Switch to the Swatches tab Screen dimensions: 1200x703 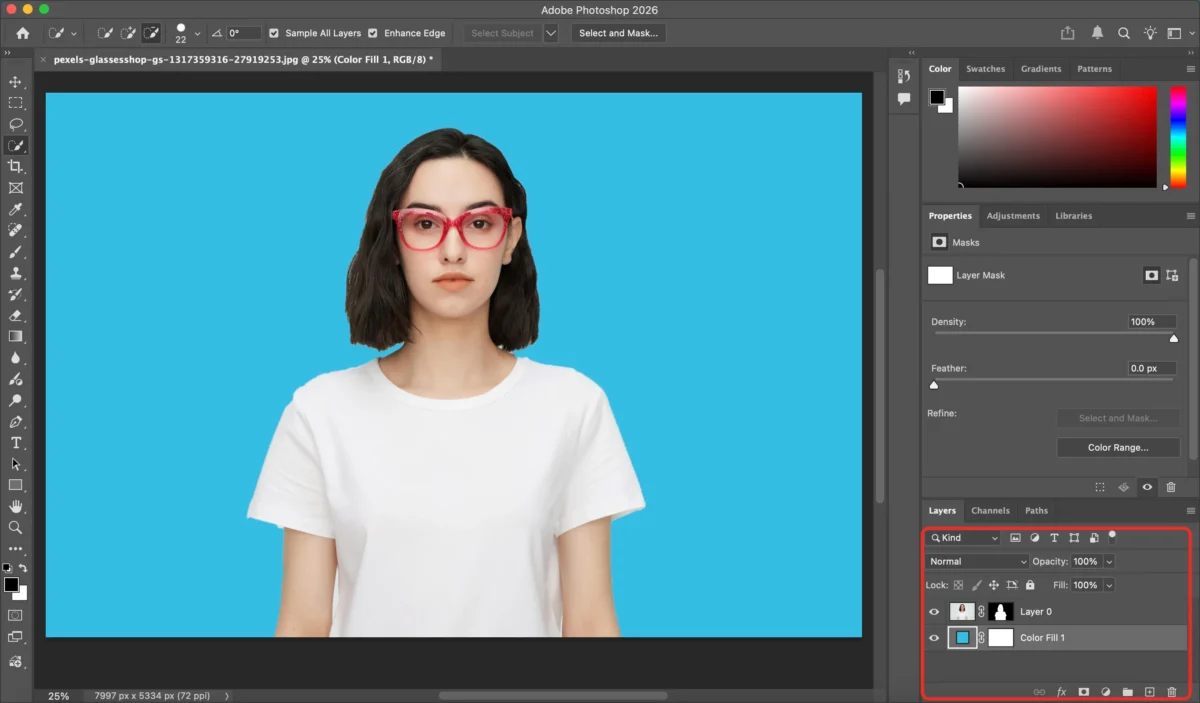tap(985, 69)
